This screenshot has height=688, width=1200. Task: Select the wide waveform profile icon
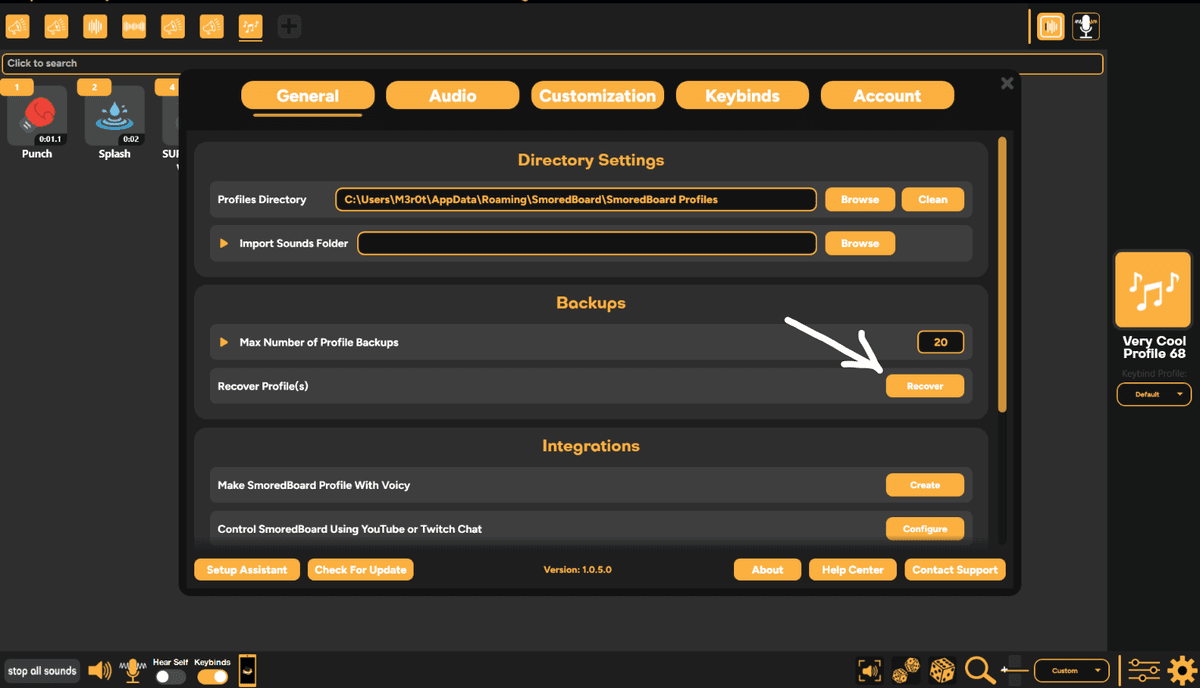click(x=134, y=26)
